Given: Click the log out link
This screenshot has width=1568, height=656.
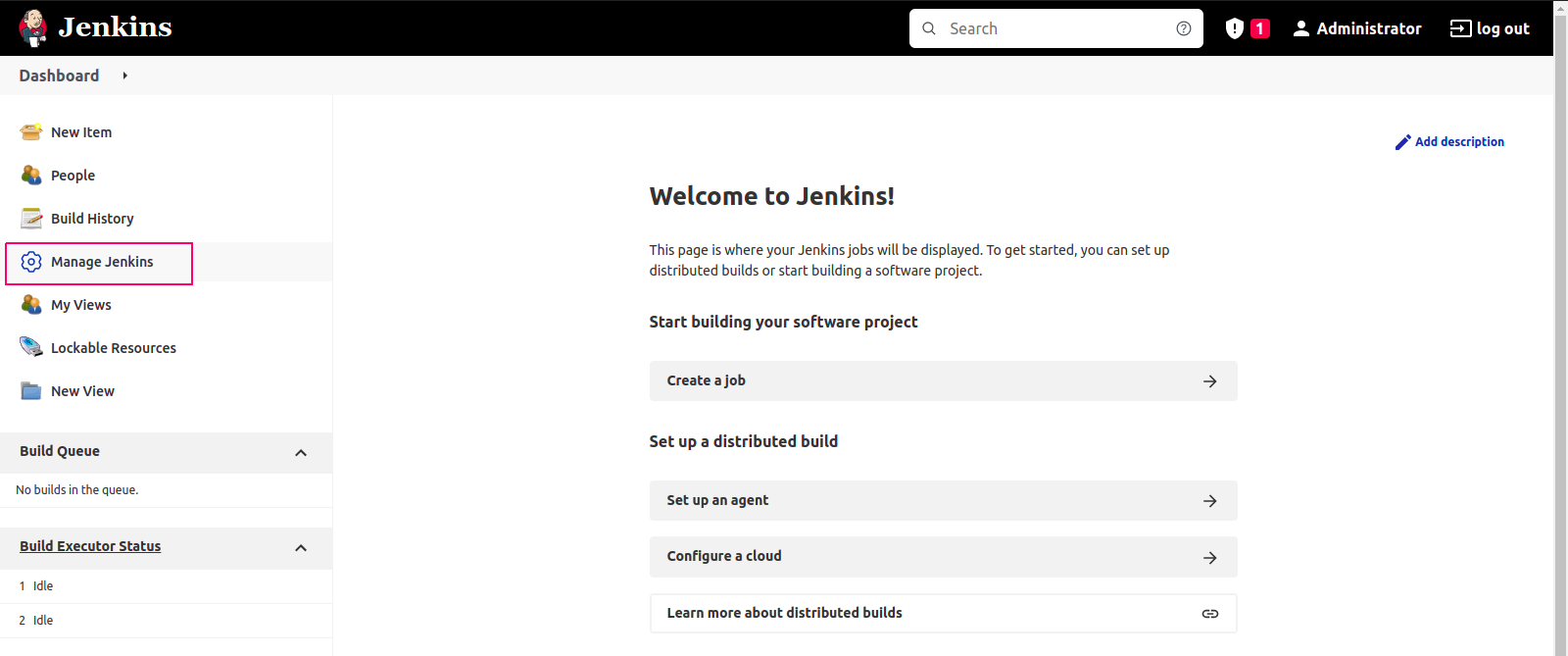Looking at the screenshot, I should coord(1490,28).
